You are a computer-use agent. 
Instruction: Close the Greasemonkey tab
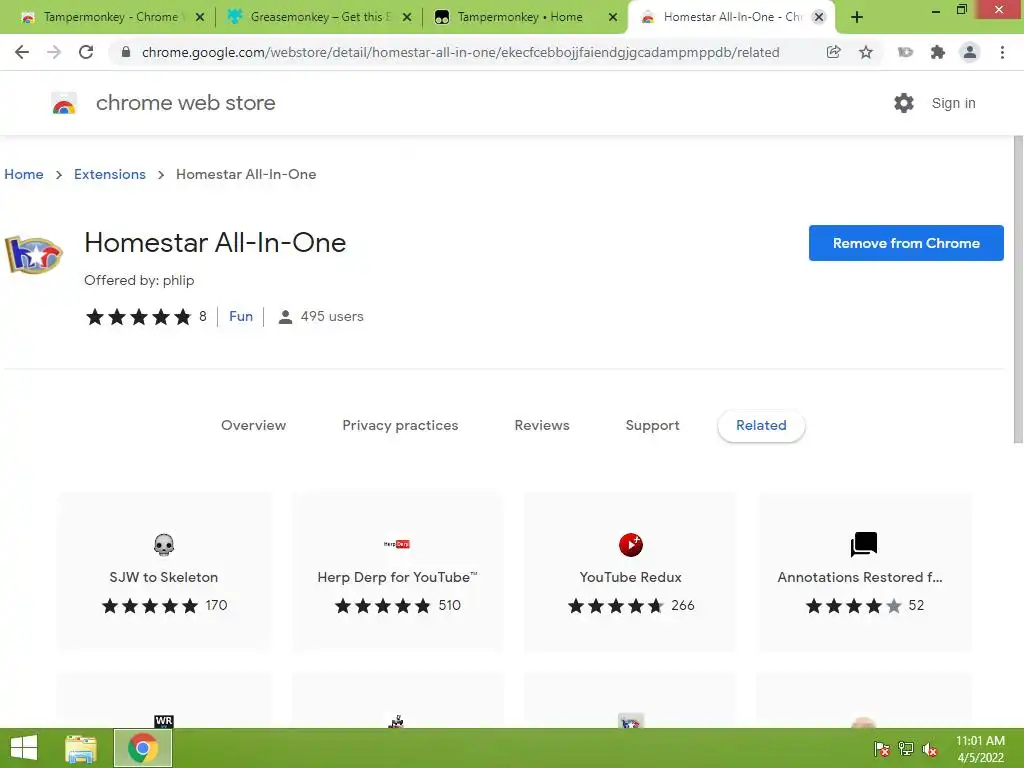(407, 18)
